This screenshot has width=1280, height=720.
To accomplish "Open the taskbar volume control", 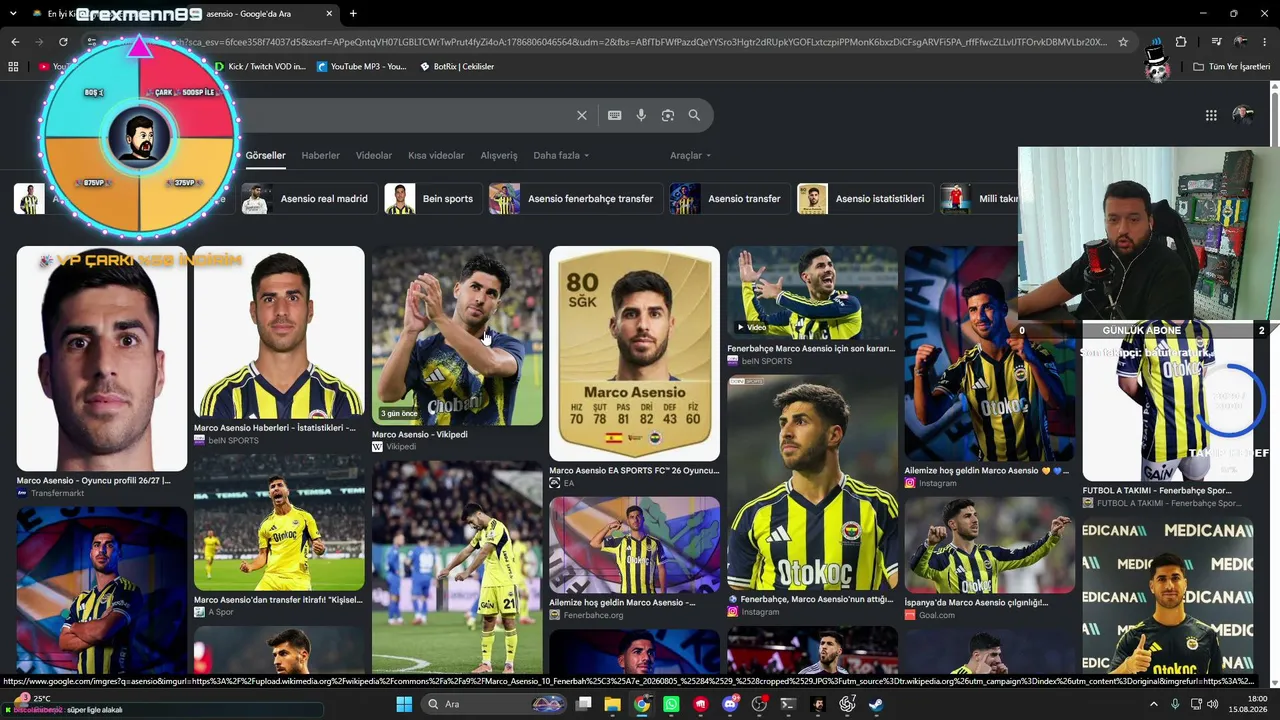I will click(1212, 704).
